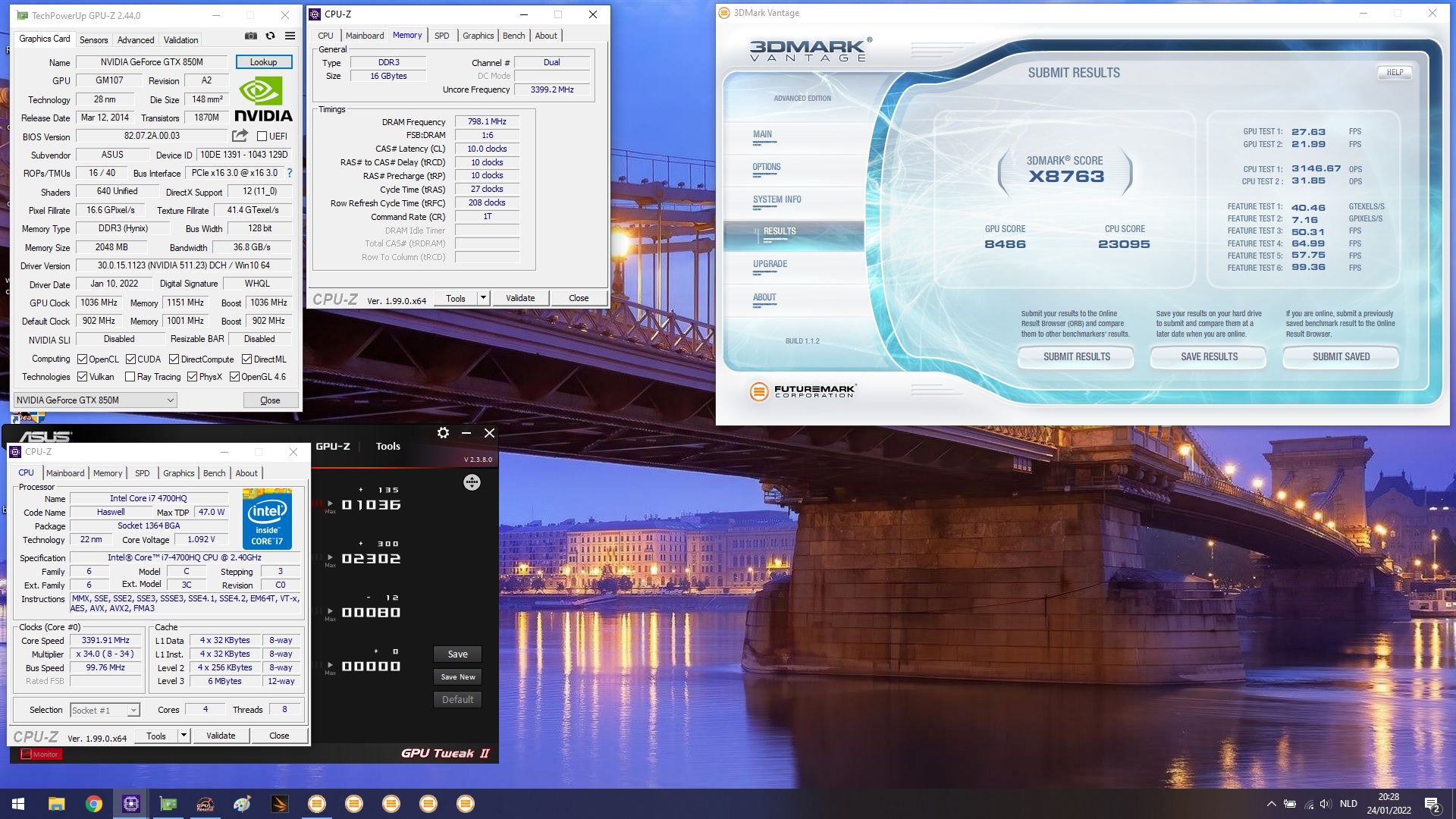Switch to GPU Tweak II taskbar icon
This screenshot has width=1456, height=819.
coord(205,804)
